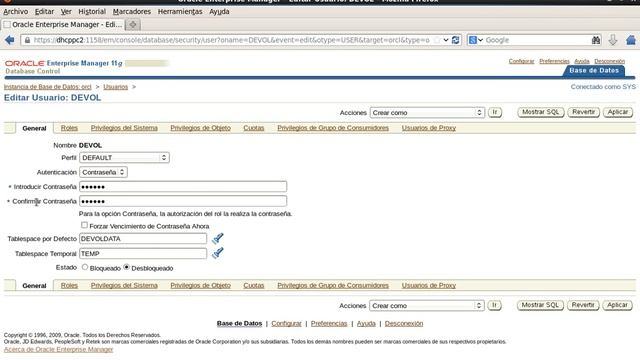640x360 pixels.
Task: Open the top Usuarios de Proxy tab
Action: [x=429, y=128]
